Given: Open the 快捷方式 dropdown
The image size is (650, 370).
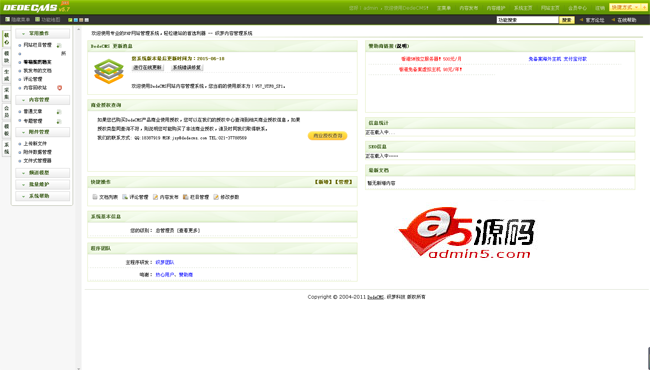Looking at the screenshot, I should (625, 7).
